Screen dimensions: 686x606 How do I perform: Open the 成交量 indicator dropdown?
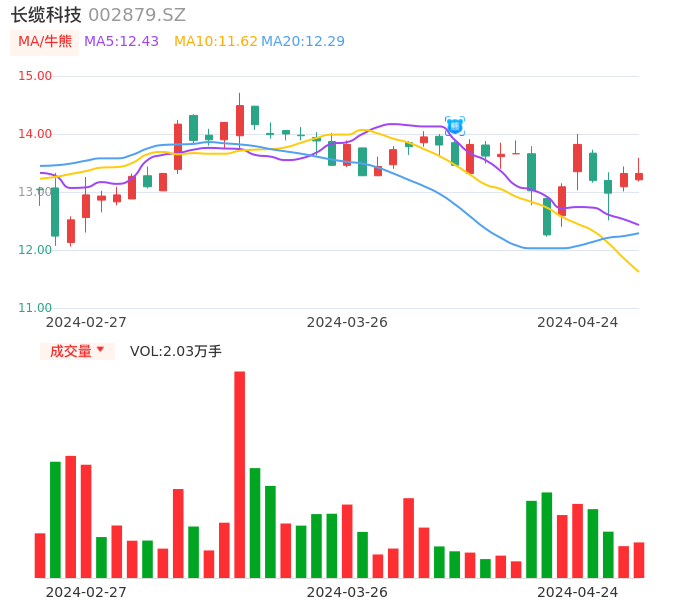click(71, 351)
